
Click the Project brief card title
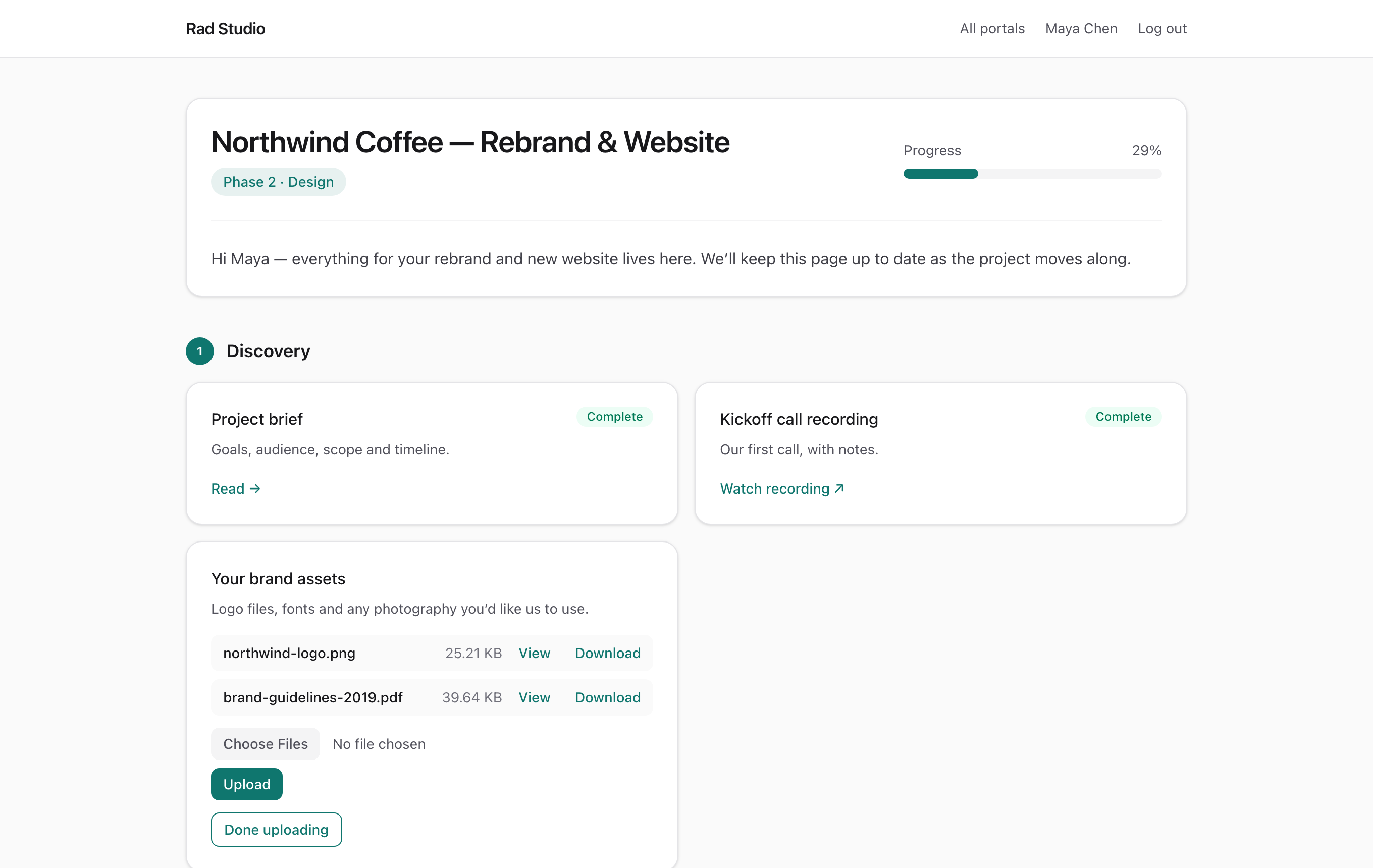point(256,419)
